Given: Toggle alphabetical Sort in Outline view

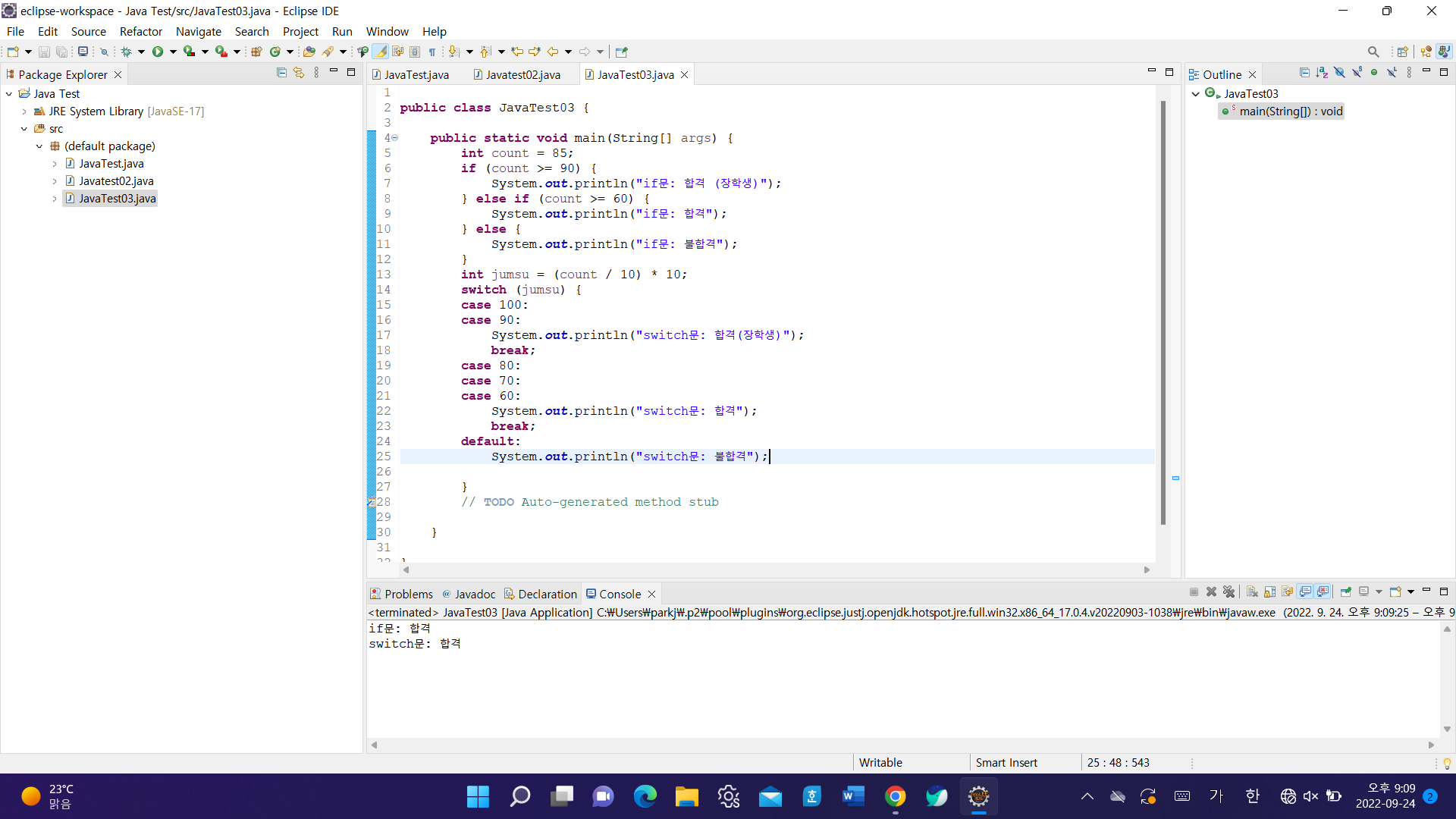Looking at the screenshot, I should [x=1322, y=73].
